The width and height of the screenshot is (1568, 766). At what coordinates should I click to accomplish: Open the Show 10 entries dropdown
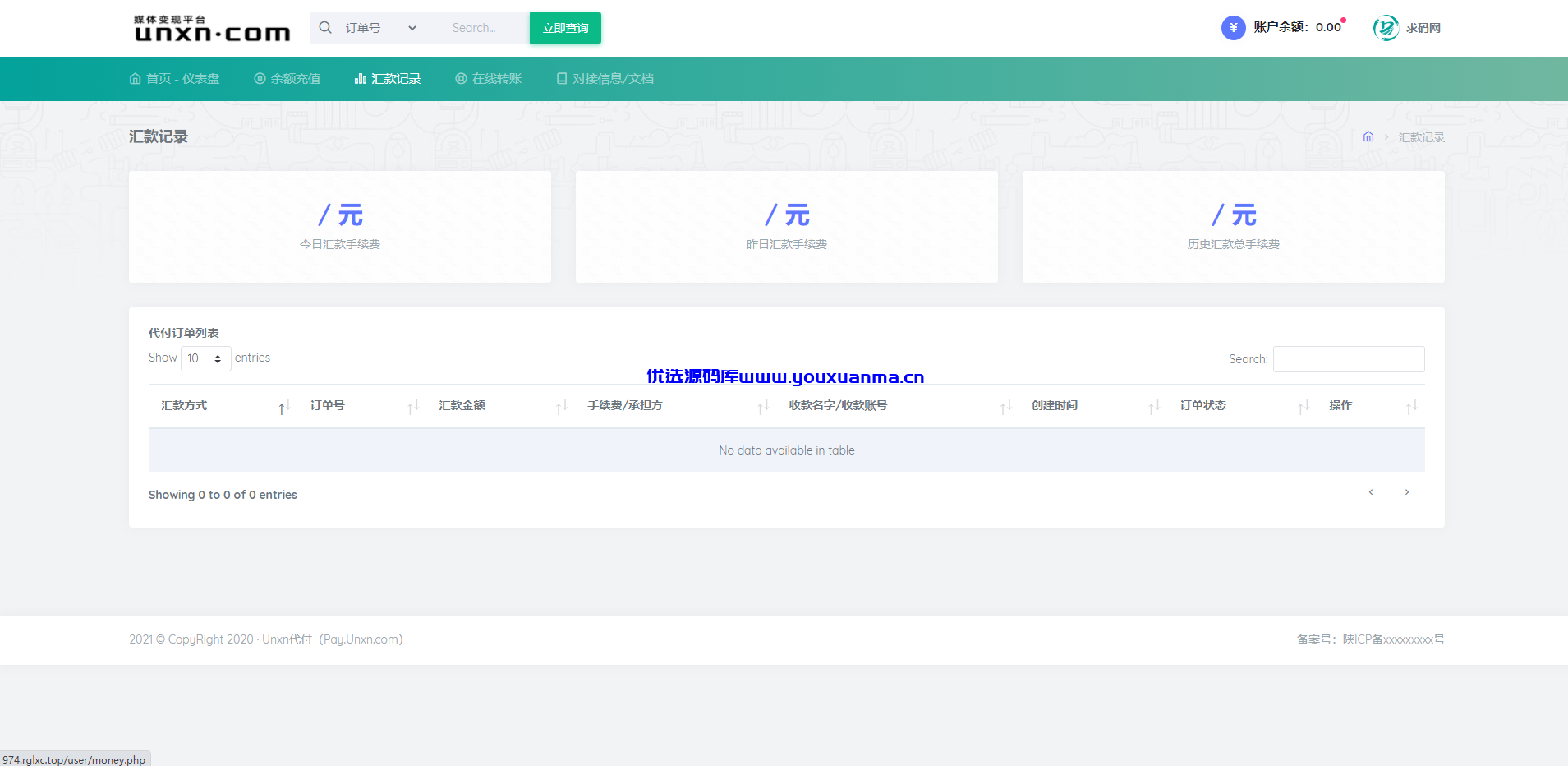(205, 358)
